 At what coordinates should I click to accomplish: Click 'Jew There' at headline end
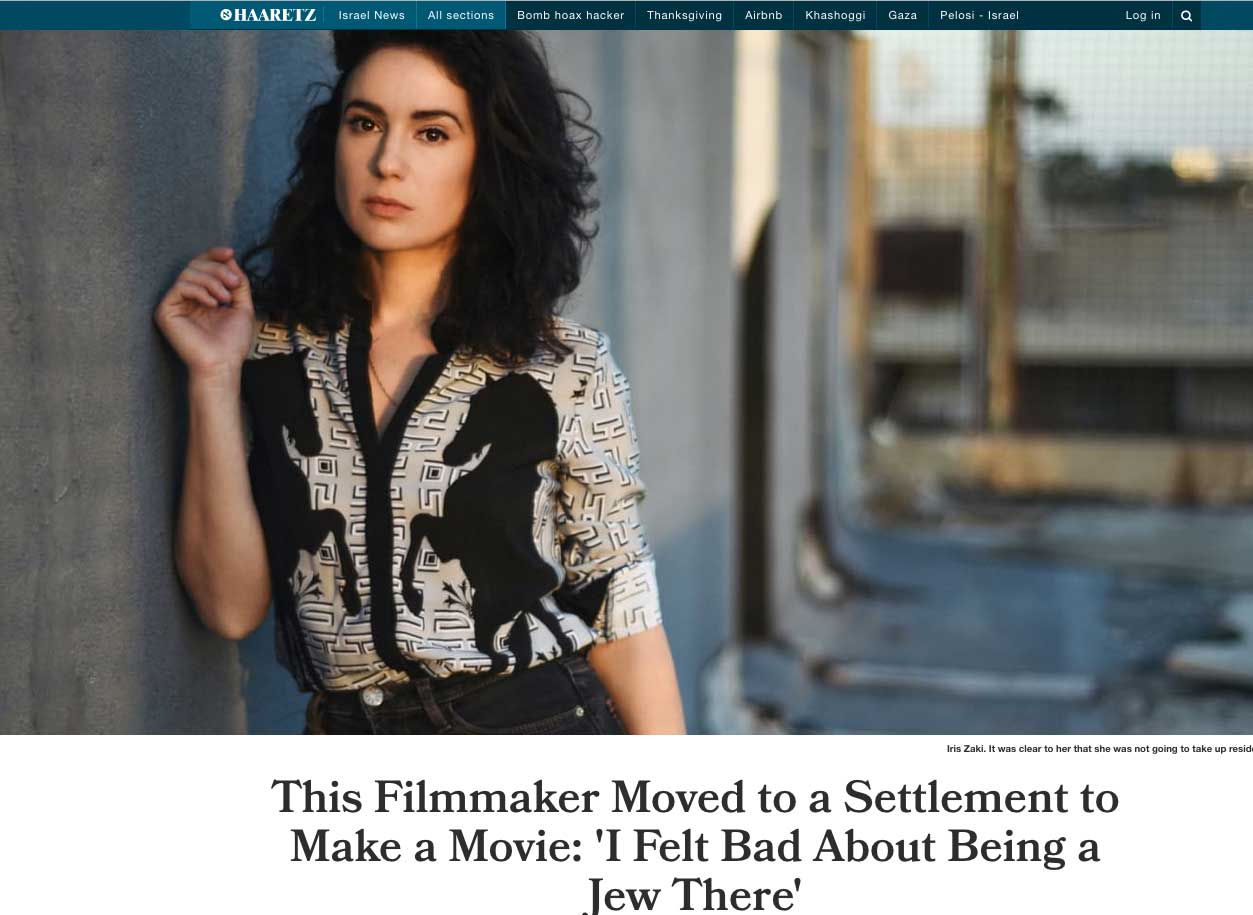click(x=695, y=893)
